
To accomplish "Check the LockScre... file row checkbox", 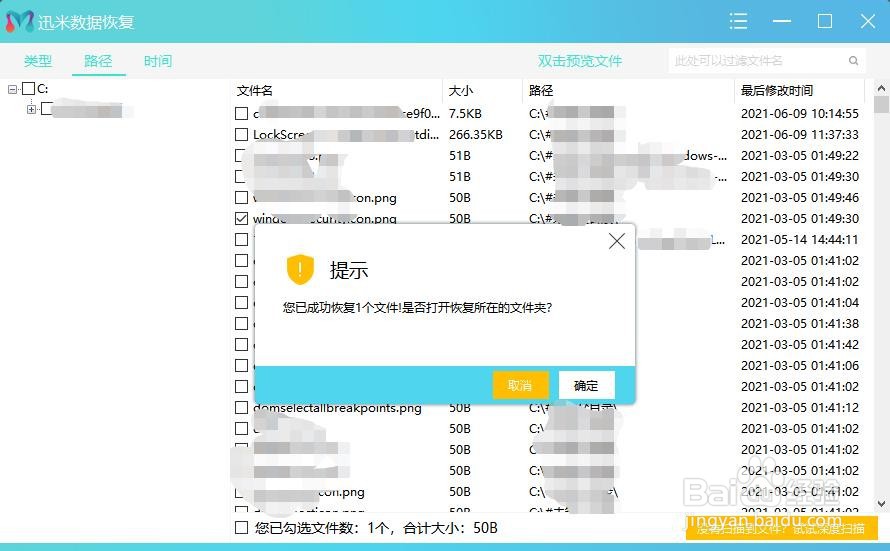I will point(241,134).
